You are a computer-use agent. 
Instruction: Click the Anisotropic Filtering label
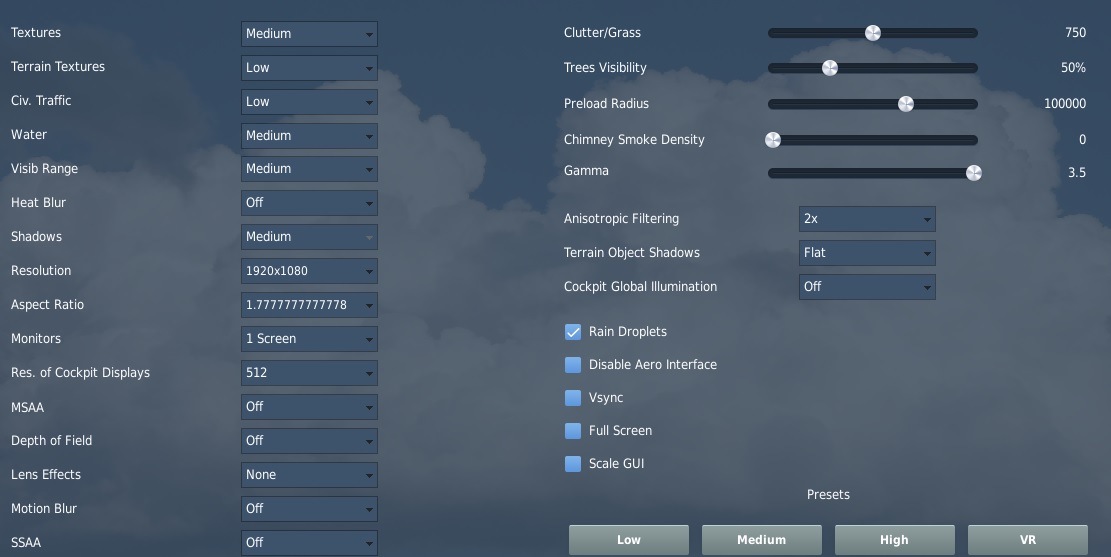(621, 219)
